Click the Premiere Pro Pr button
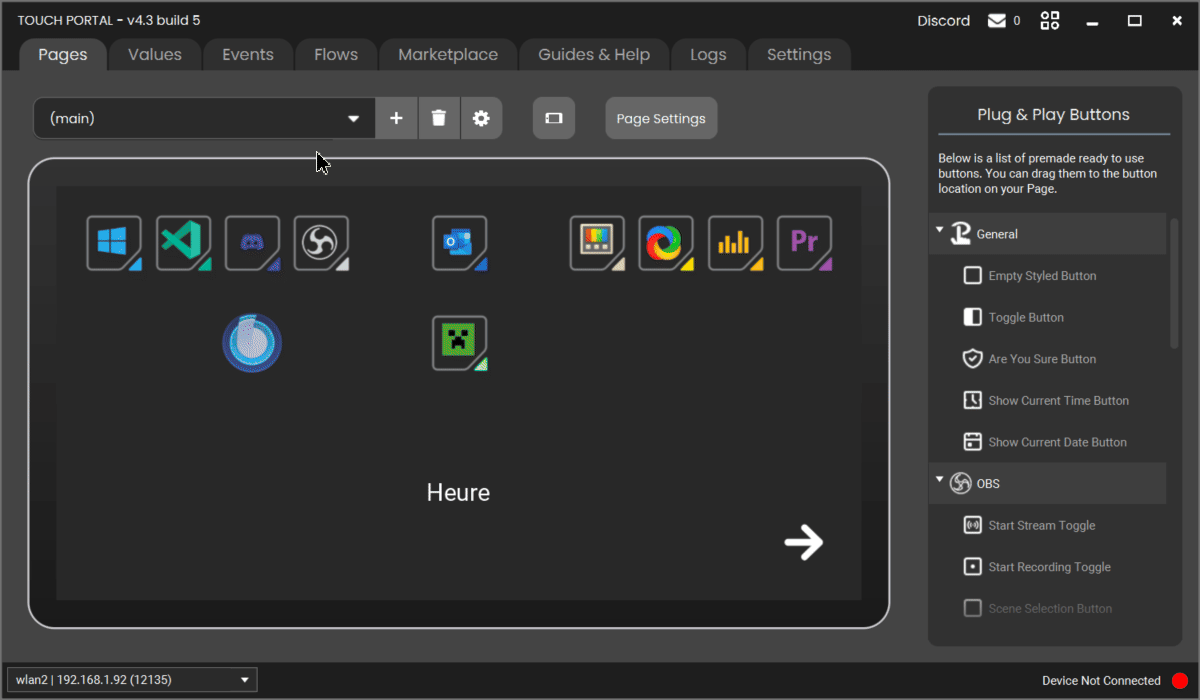Viewport: 1200px width, 700px height. 805,243
